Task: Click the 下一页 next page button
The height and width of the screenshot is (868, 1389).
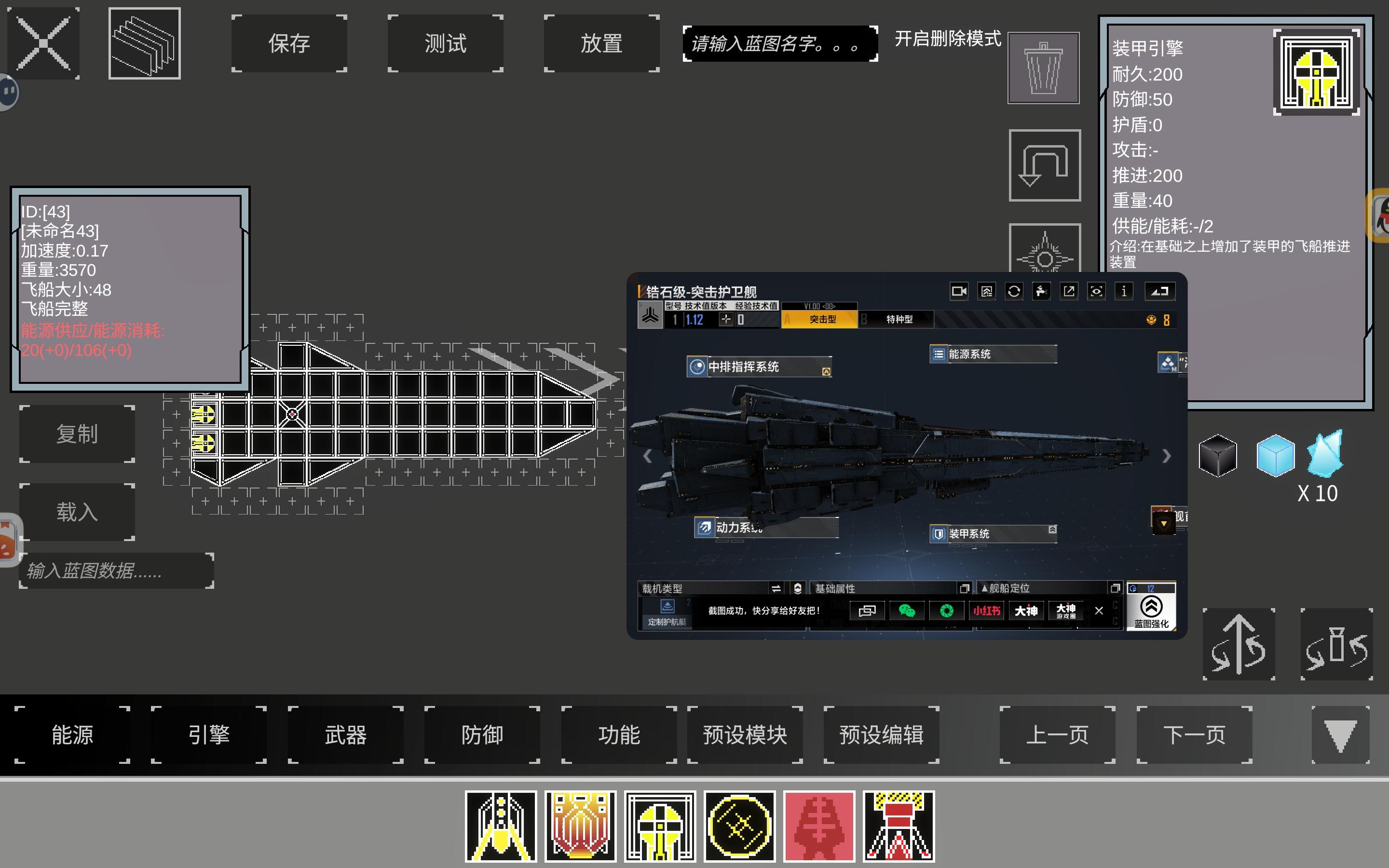Action: (x=1194, y=734)
